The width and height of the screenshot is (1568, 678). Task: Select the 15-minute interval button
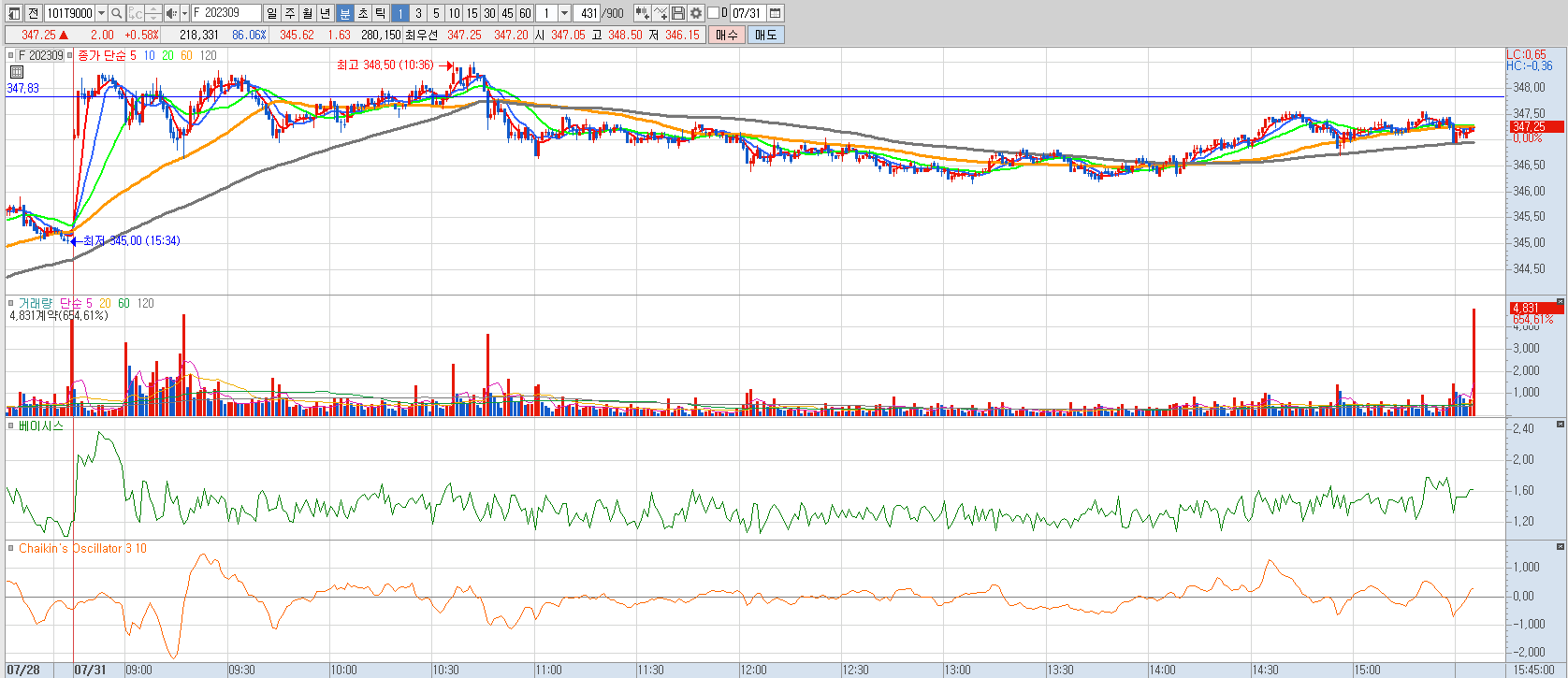point(472,13)
